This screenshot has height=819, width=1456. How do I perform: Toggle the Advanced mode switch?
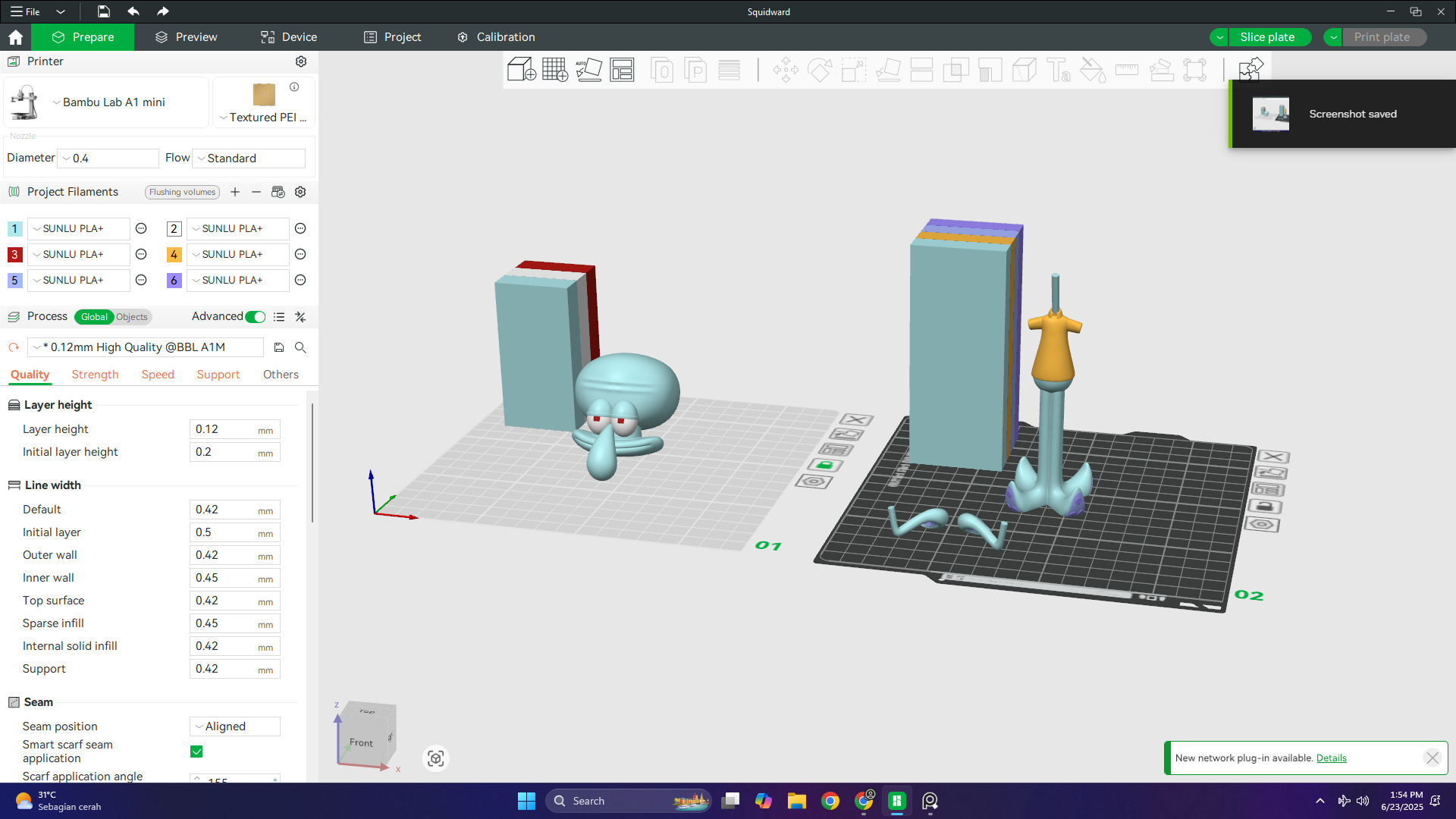pyautogui.click(x=256, y=317)
